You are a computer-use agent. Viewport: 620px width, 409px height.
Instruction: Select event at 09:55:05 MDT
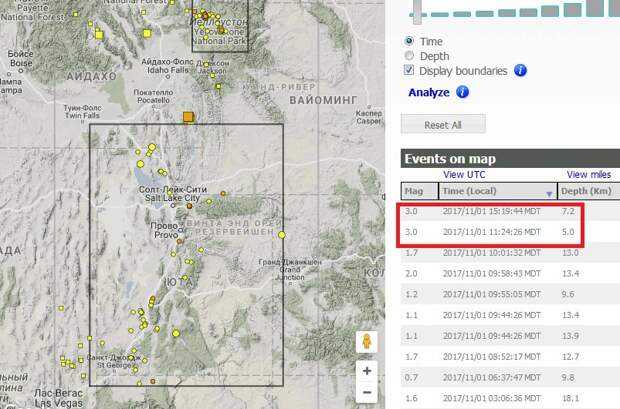tap(510, 294)
